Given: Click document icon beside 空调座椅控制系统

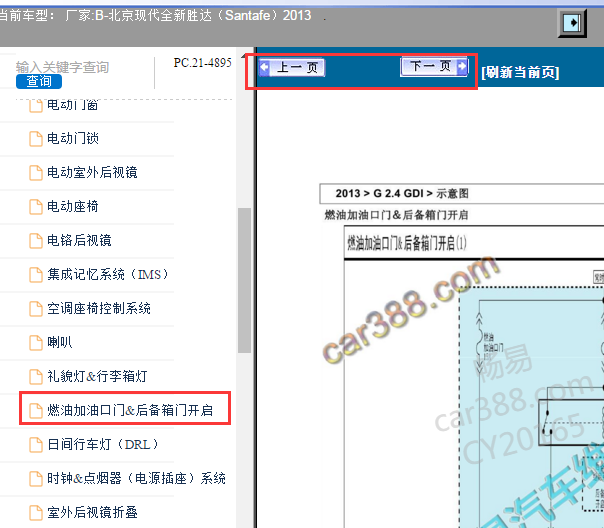Looking at the screenshot, I should pos(36,308).
